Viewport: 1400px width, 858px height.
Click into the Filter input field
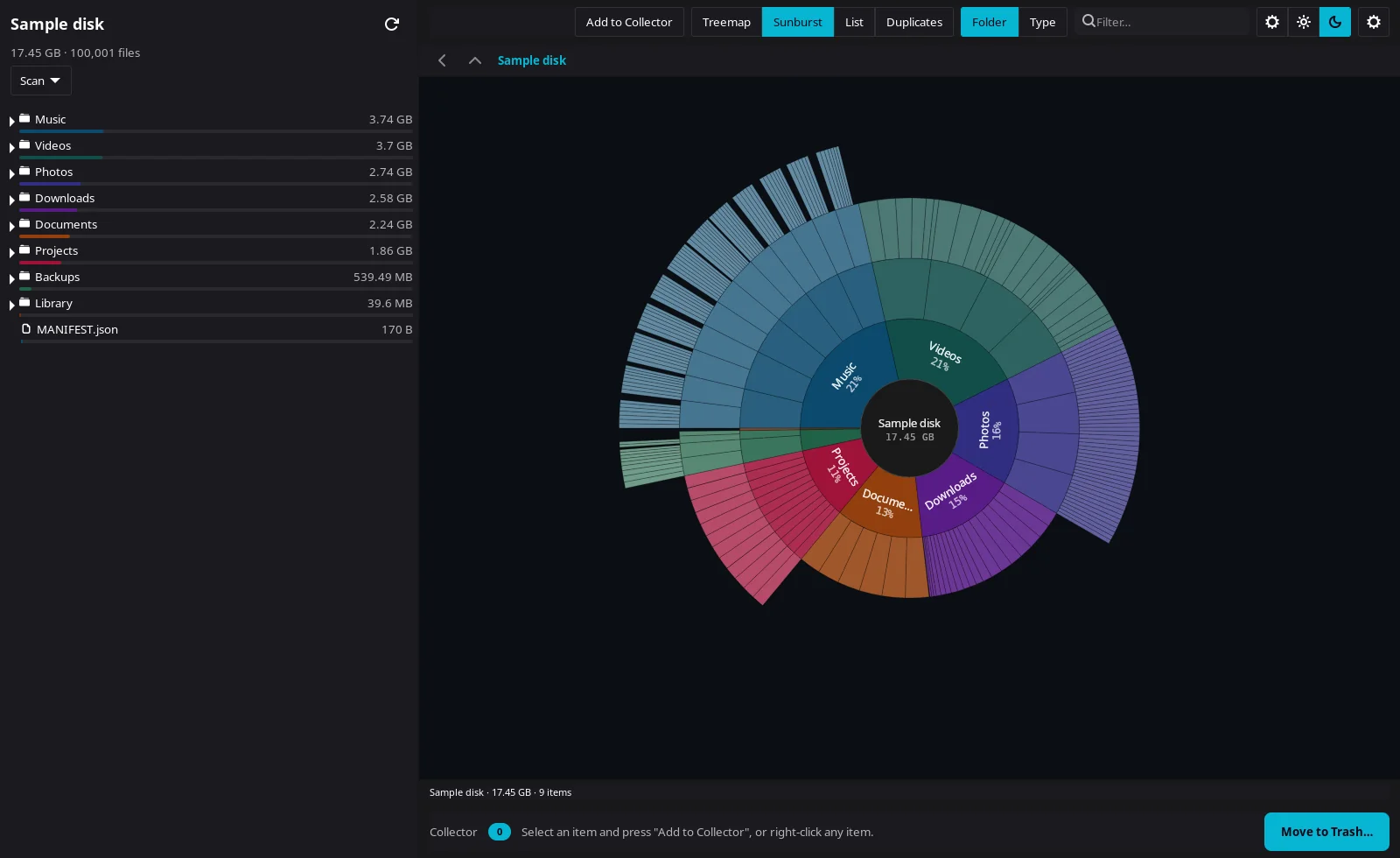pyautogui.click(x=1162, y=22)
